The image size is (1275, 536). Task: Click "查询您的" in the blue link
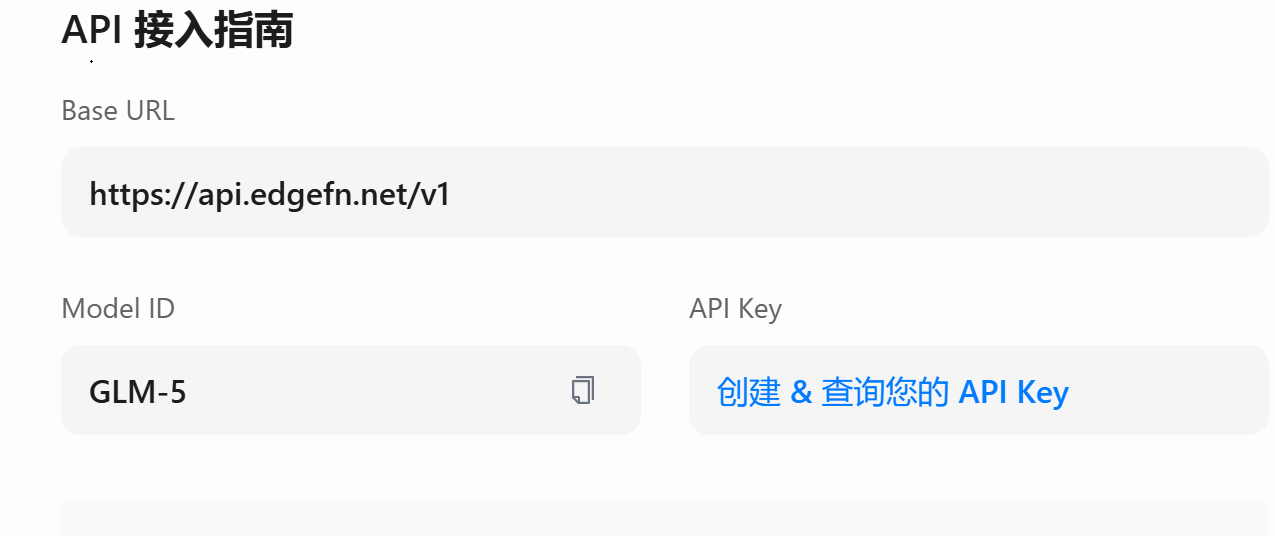tap(884, 392)
